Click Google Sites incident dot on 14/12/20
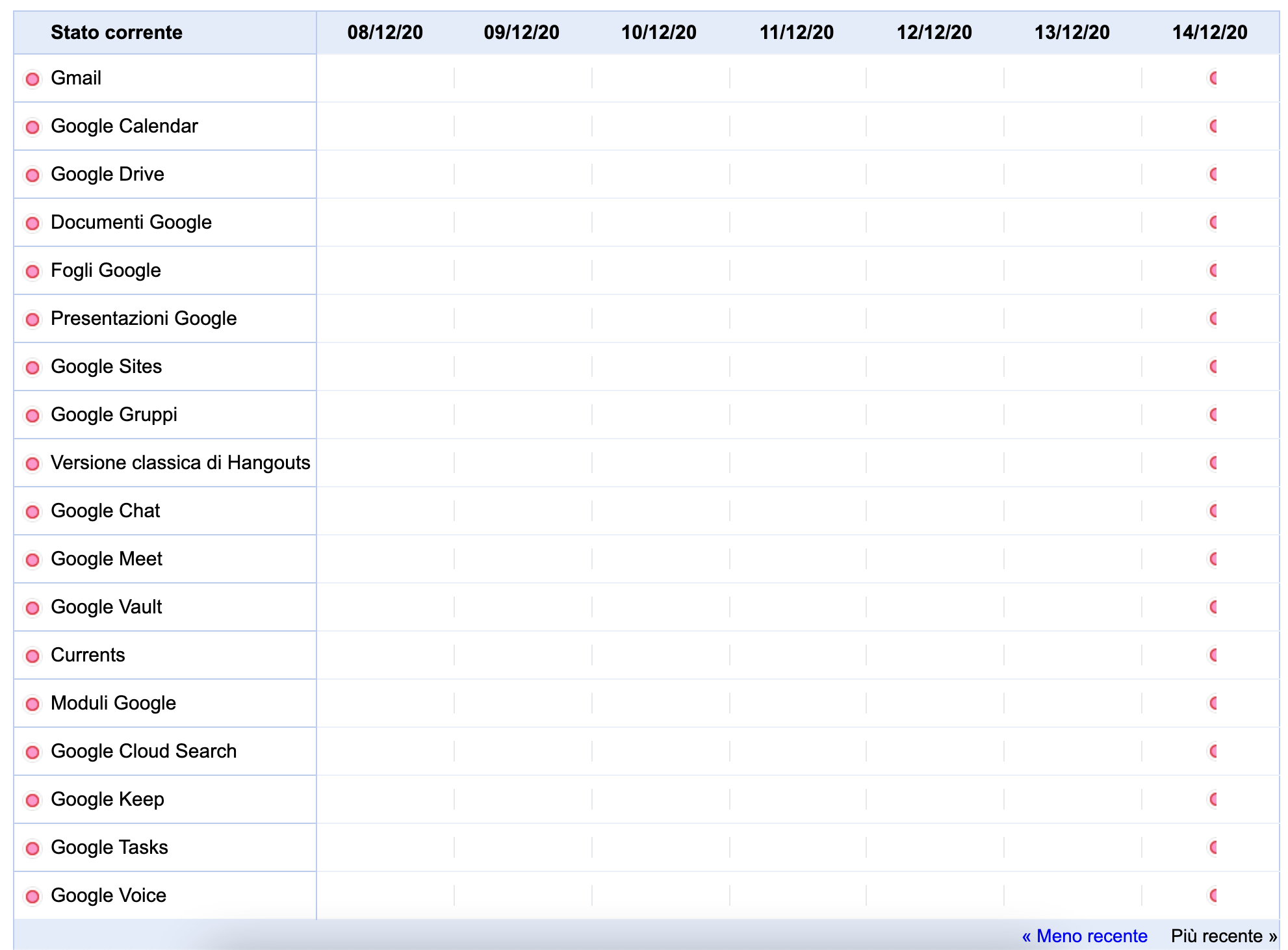 1213,366
